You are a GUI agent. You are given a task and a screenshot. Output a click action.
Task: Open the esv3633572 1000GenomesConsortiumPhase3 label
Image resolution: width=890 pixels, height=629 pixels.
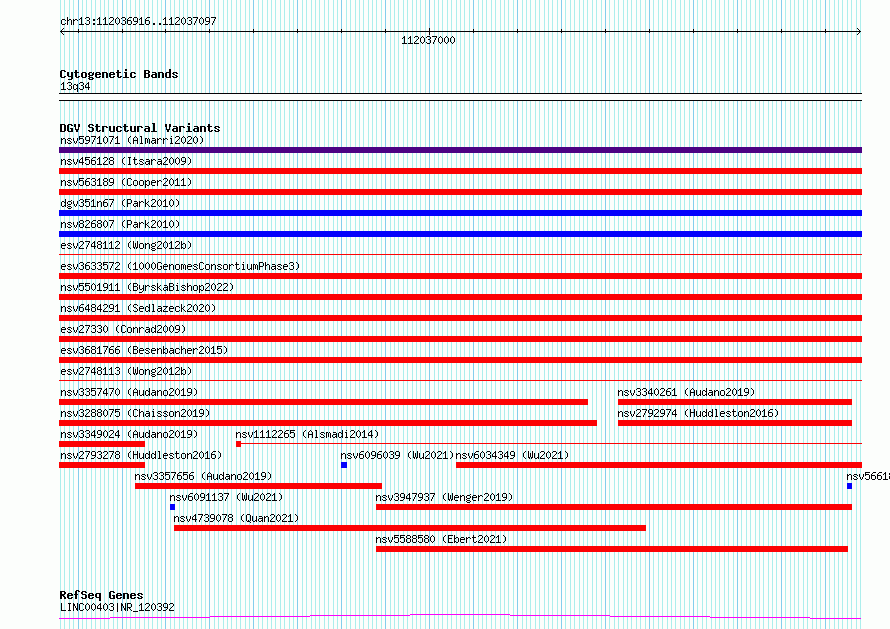(x=179, y=266)
